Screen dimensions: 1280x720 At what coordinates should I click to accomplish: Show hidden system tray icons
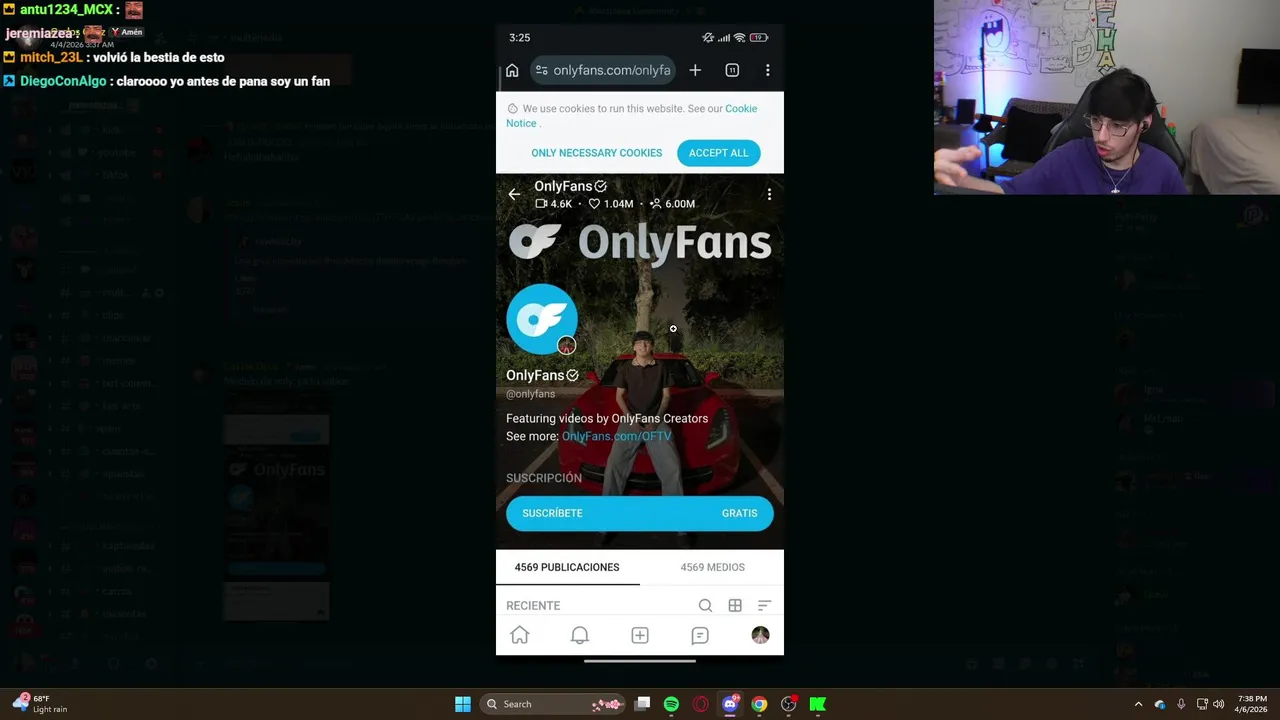coord(1138,704)
